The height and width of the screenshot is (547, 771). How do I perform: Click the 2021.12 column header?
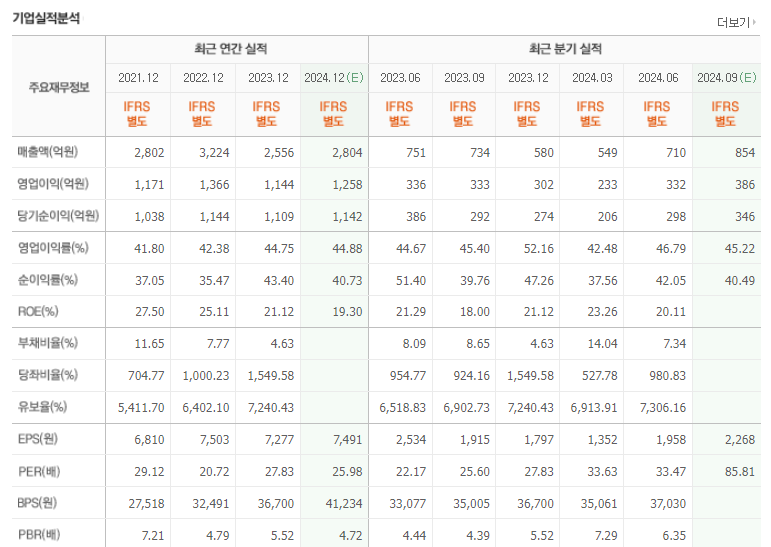(x=138, y=78)
